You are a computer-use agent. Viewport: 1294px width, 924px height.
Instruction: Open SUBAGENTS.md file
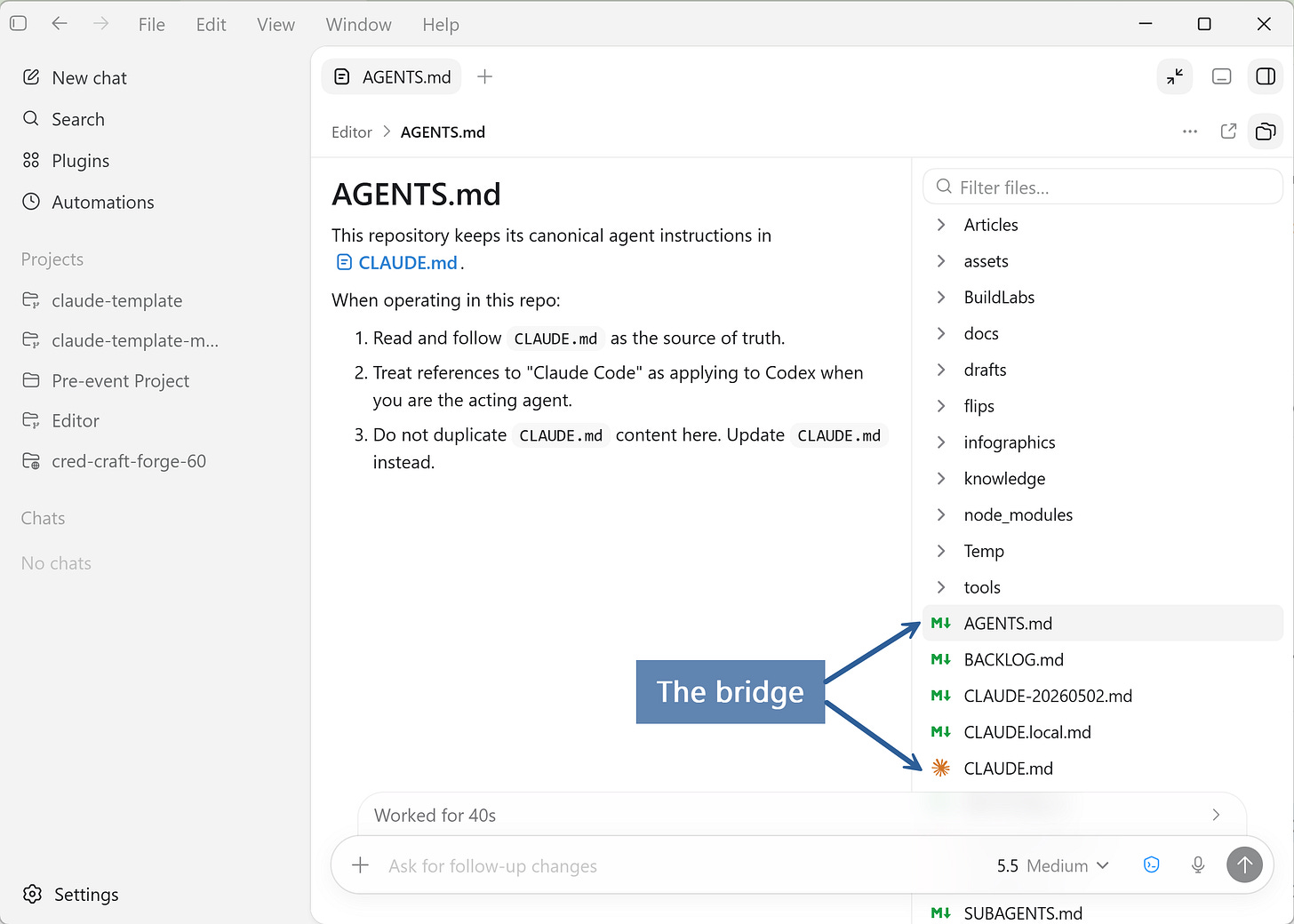(1103, 913)
